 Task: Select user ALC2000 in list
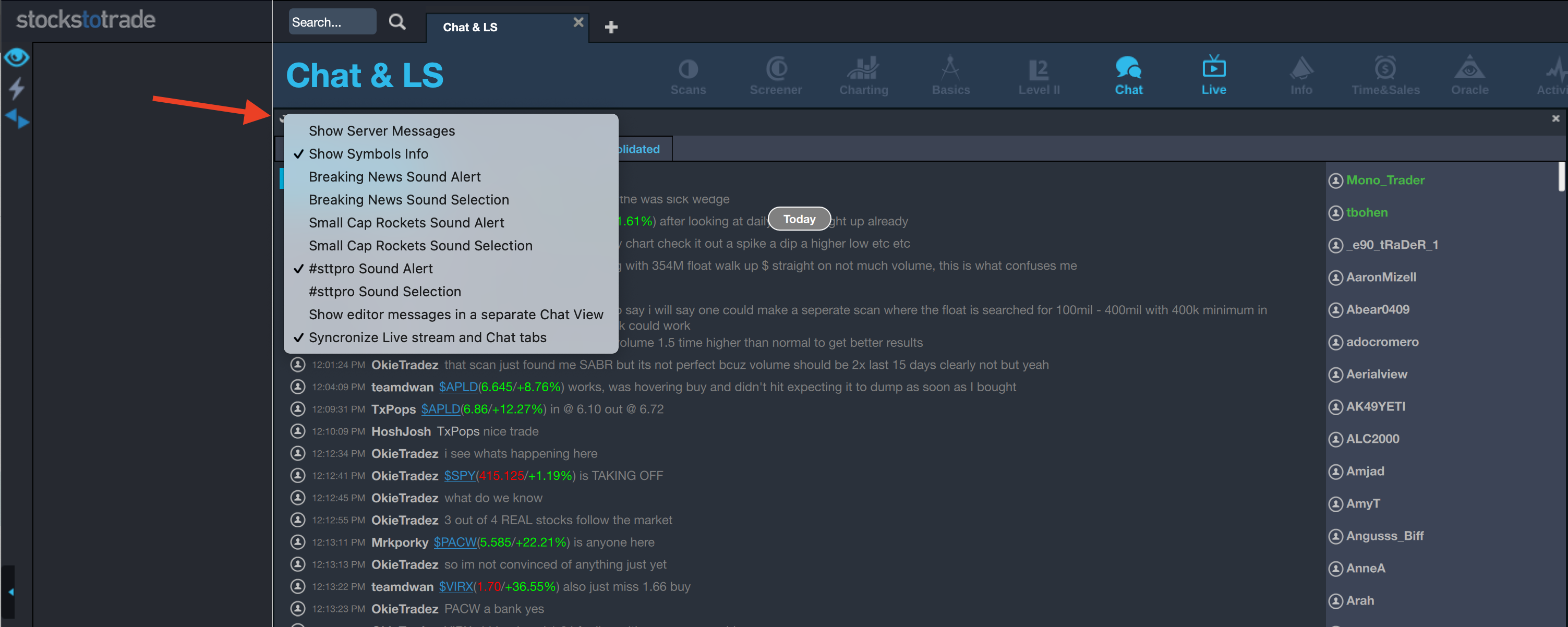1372,438
